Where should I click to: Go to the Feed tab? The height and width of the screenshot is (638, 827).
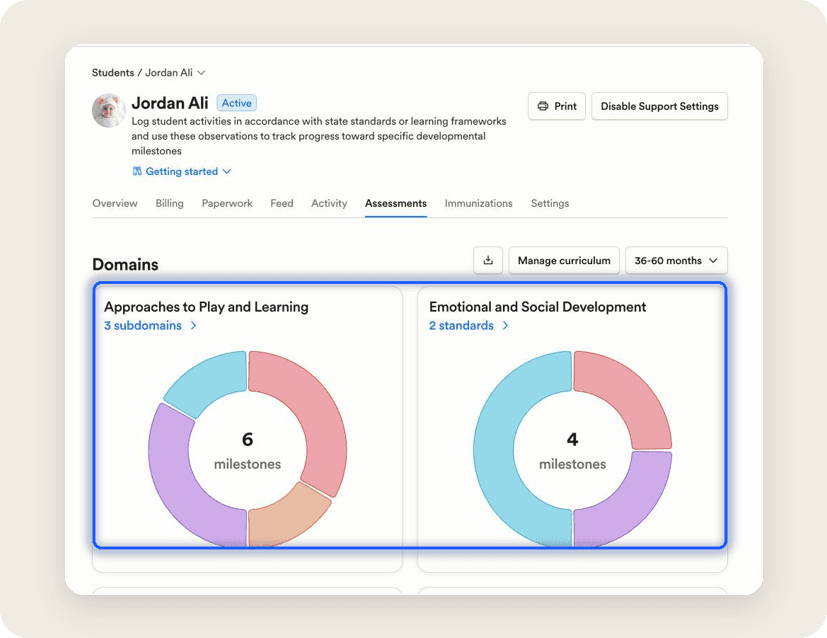click(x=282, y=203)
